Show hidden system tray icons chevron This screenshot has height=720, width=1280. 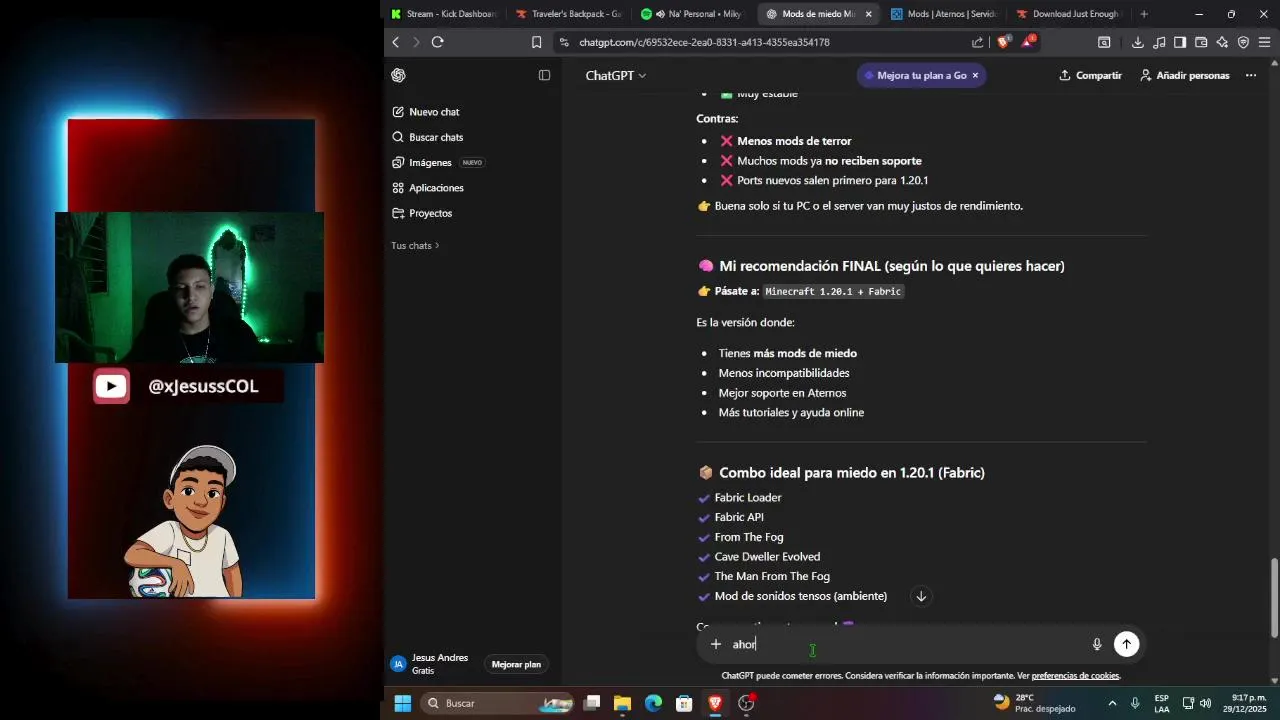pos(1112,703)
